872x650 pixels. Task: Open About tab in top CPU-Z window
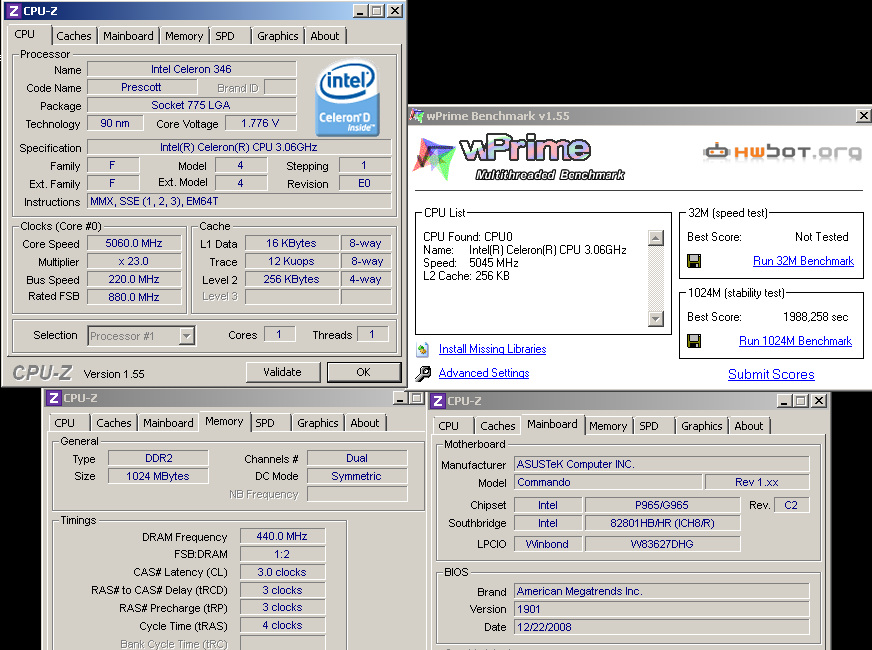325,36
